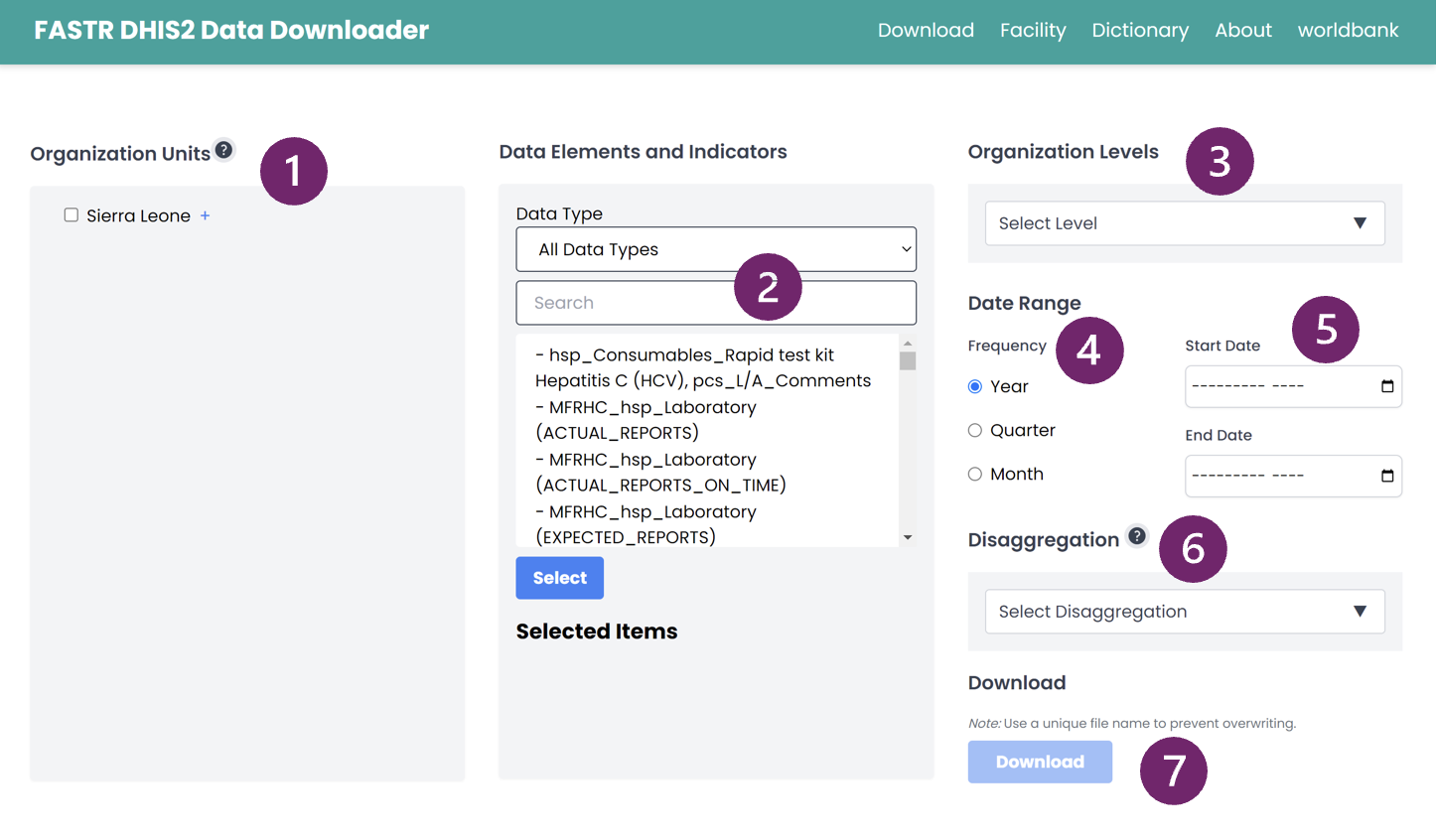Viewport: 1436px width, 840px height.
Task: Open the Dictionary navigation item
Action: click(x=1140, y=30)
